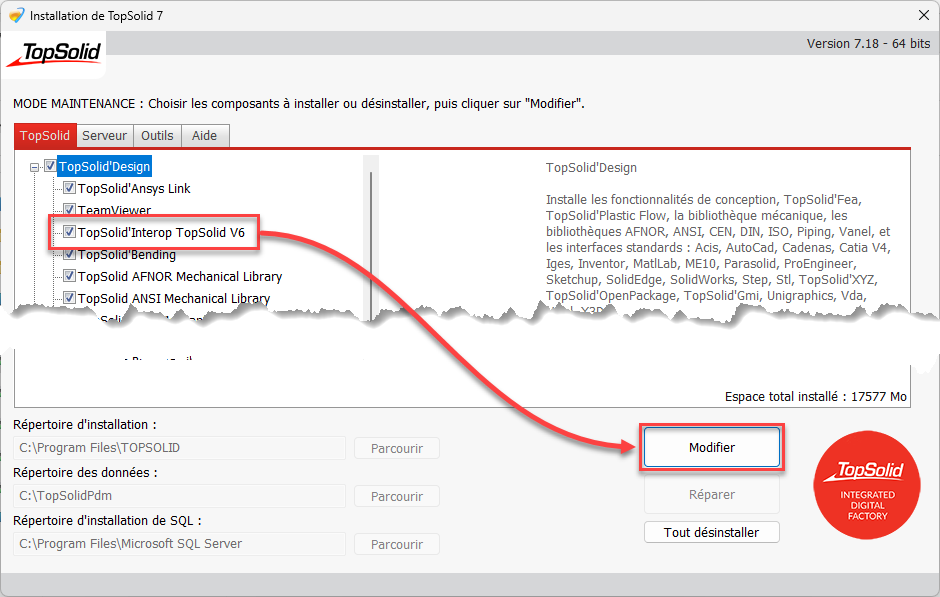The image size is (940, 597).
Task: Click the 'Répertoire d'installation :' label
Action: 85,424
